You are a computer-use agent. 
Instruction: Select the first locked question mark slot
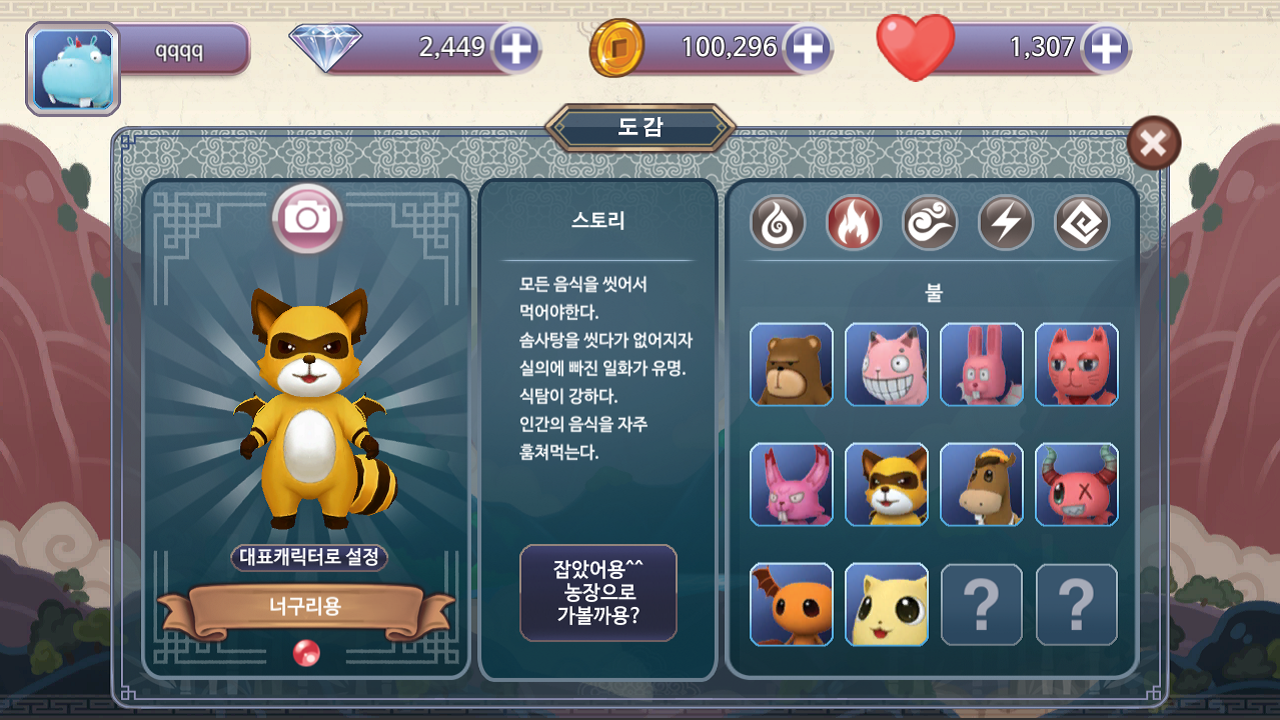click(x=981, y=605)
